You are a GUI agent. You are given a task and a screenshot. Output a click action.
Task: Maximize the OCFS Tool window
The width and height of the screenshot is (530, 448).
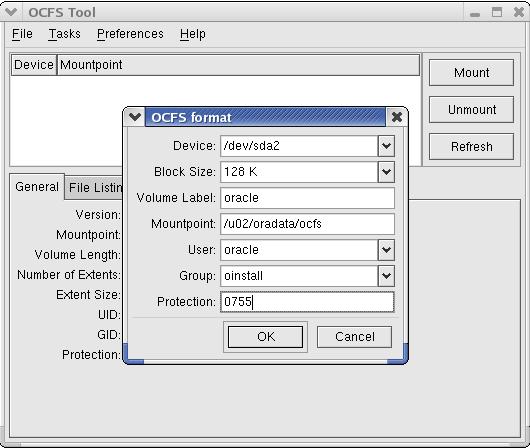point(497,12)
